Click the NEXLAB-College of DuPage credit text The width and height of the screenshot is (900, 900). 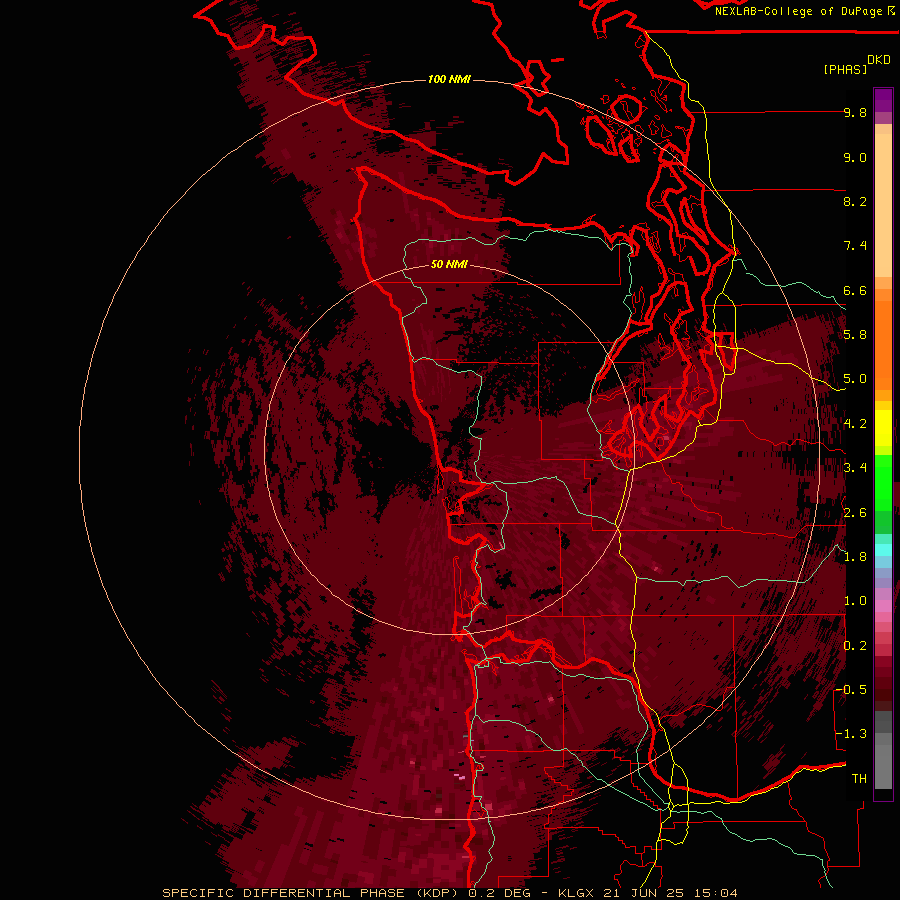coord(798,11)
